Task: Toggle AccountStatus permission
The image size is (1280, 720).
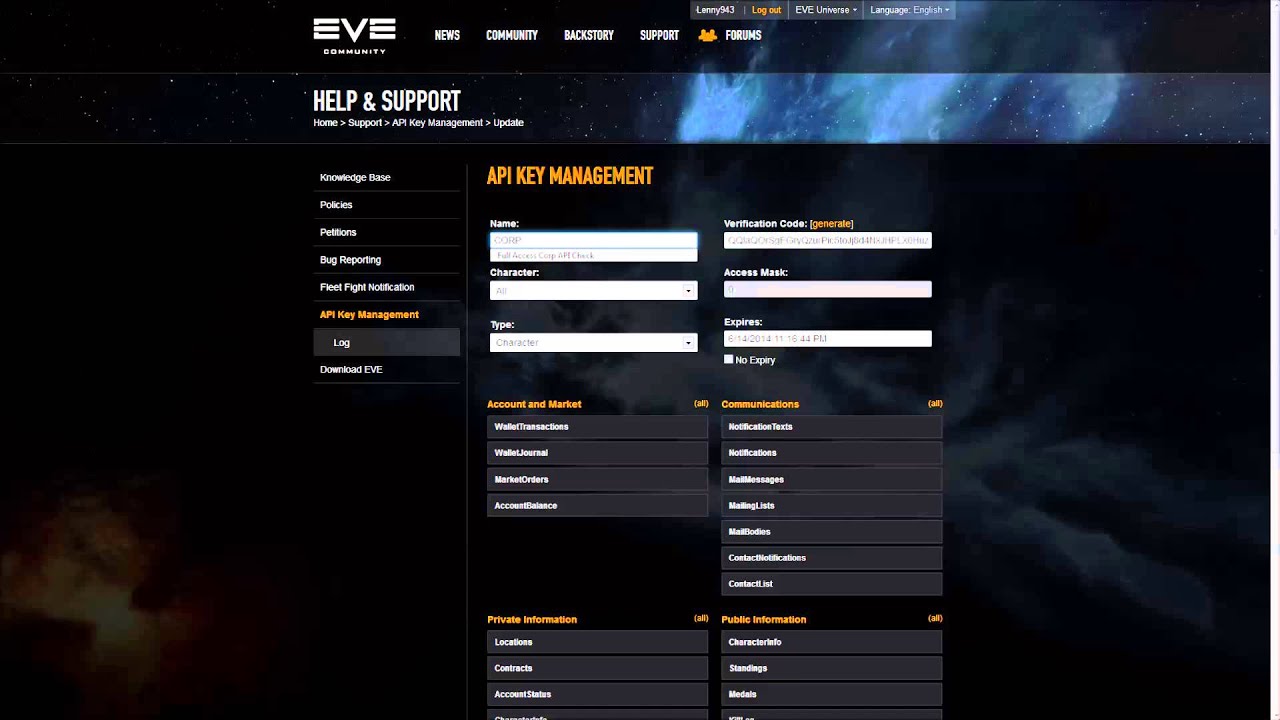Action: [597, 694]
